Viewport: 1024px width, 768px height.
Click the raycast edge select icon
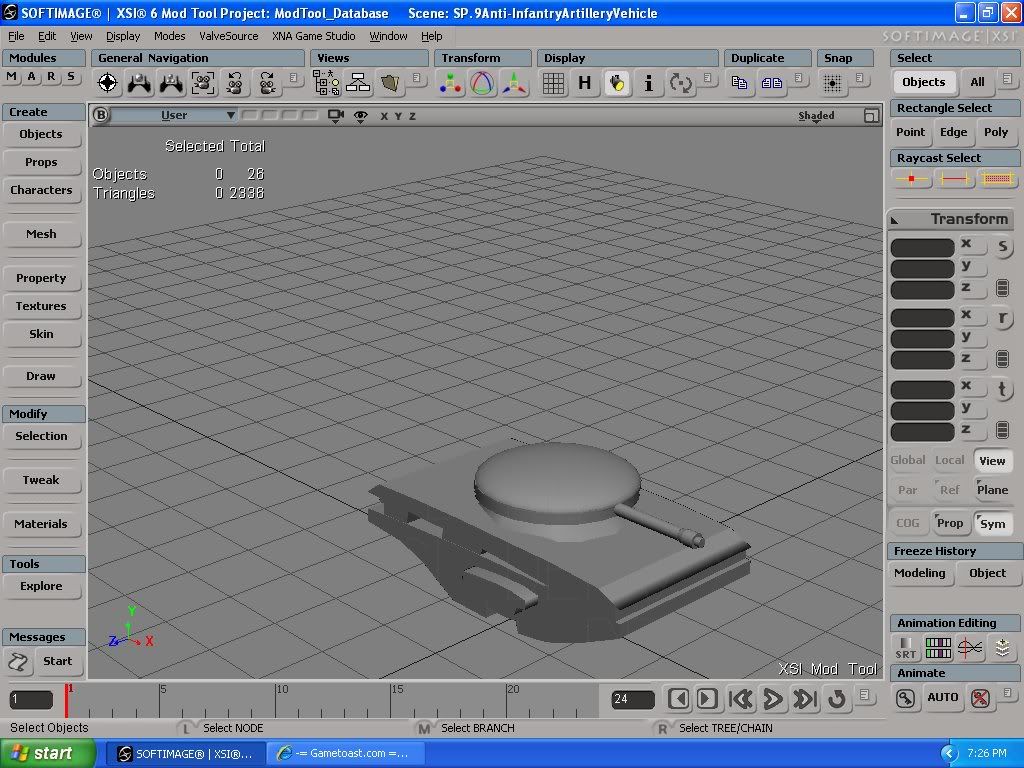click(x=954, y=178)
